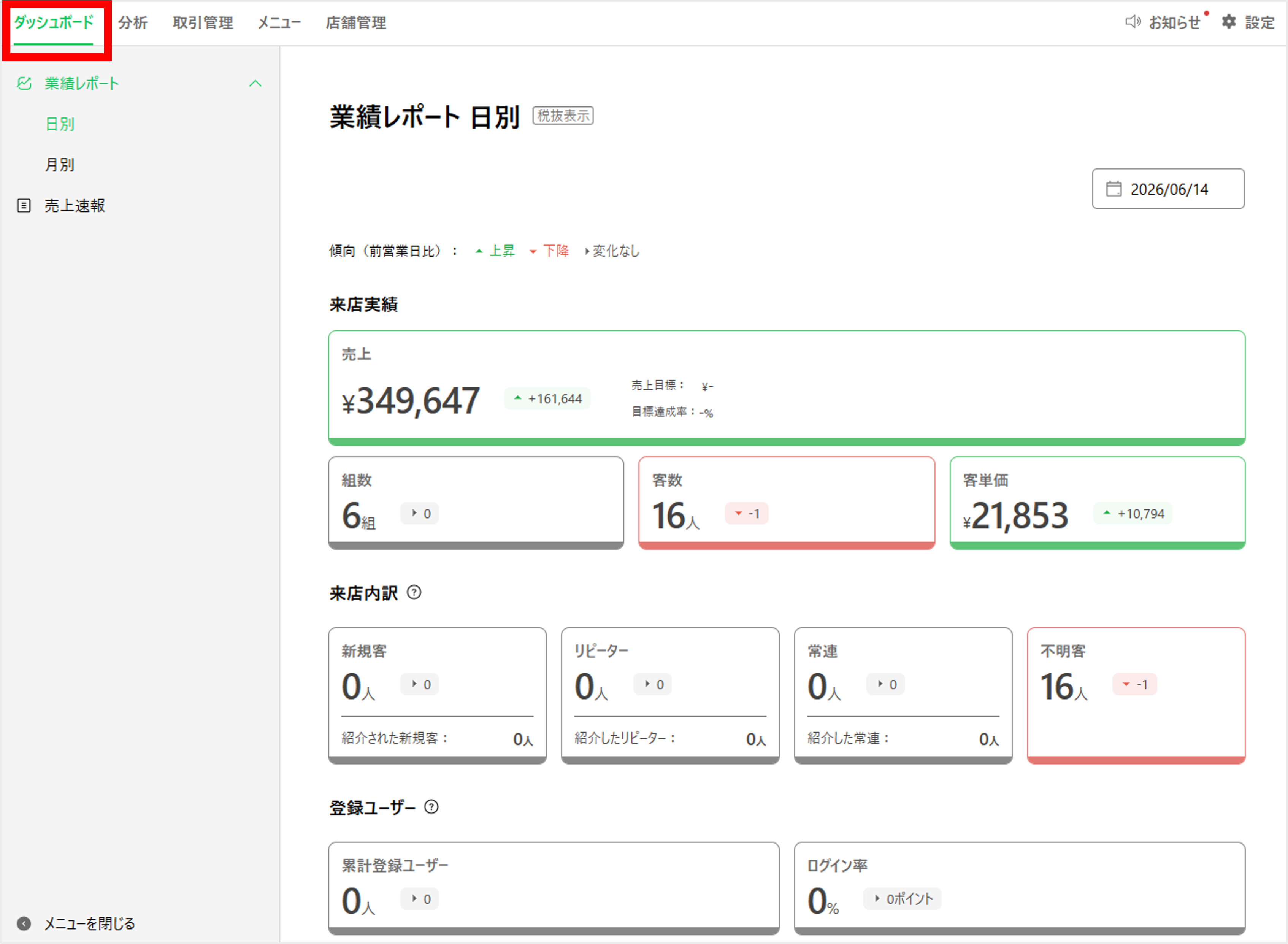Click the 業績レポート chart icon in sidebar
1288x944 pixels.
[24, 83]
